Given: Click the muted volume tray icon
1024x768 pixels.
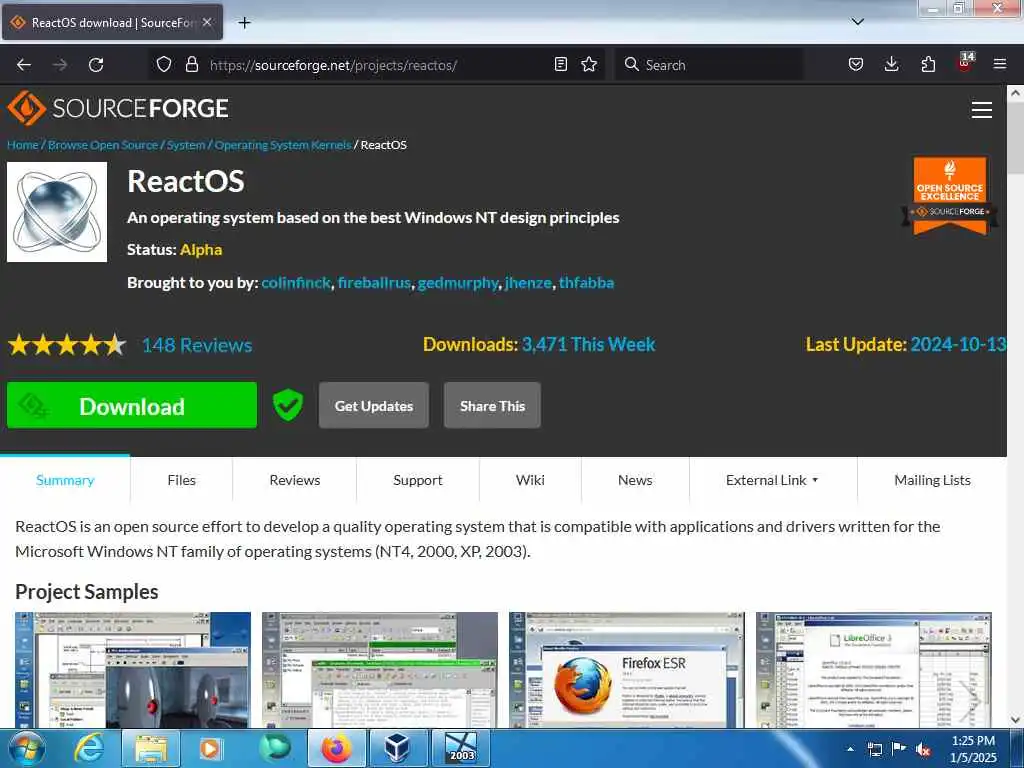Looking at the screenshot, I should coord(923,750).
